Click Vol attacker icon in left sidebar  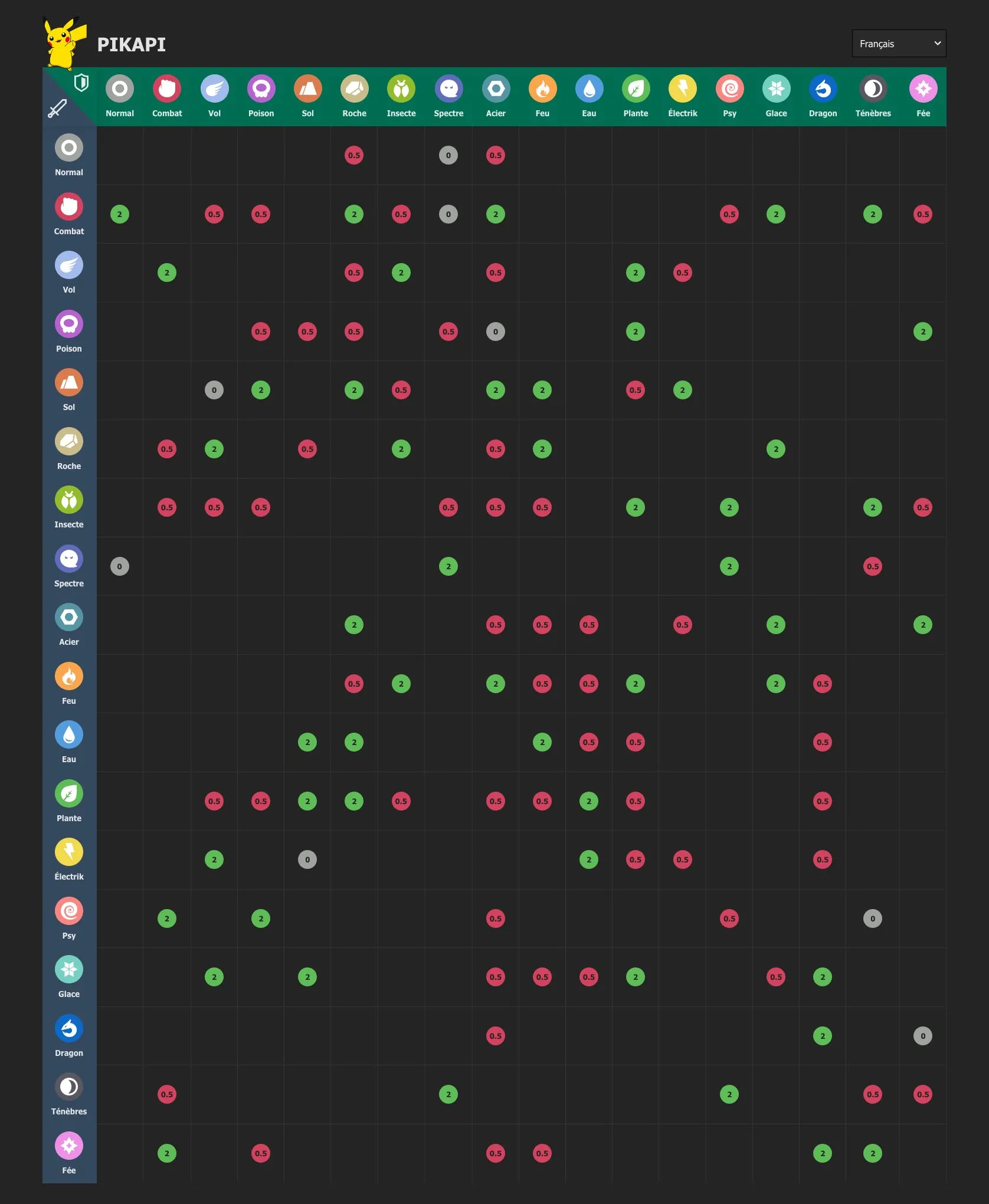click(69, 265)
